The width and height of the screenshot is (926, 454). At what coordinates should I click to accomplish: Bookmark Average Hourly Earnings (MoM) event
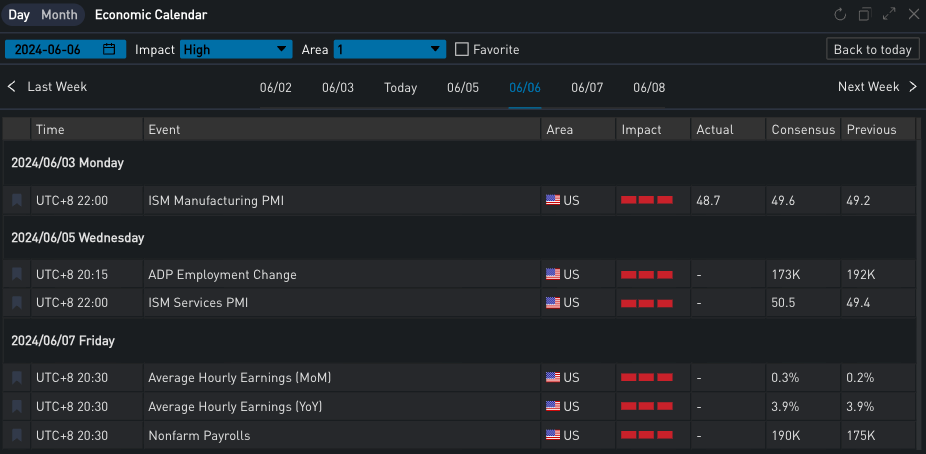[17, 378]
